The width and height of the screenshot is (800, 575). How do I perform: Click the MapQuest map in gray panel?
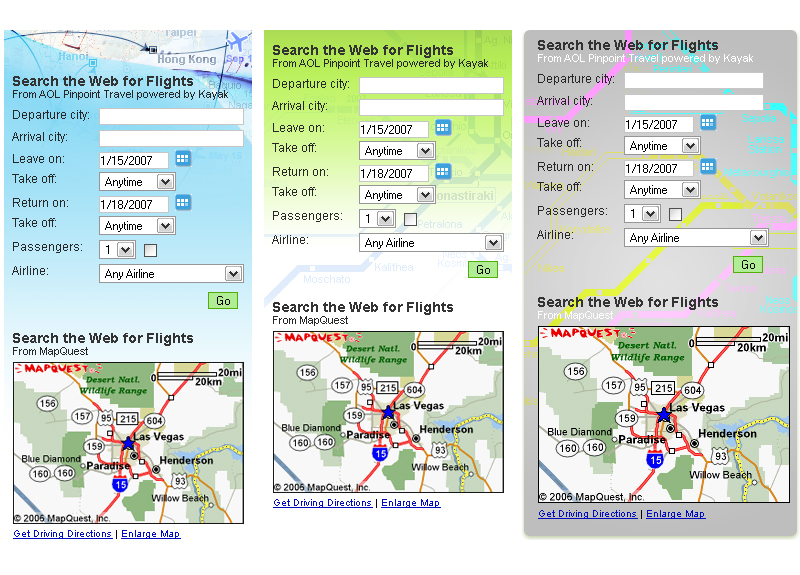click(x=664, y=414)
